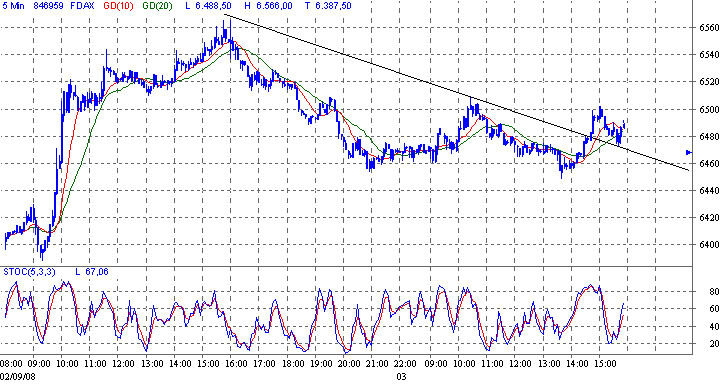This screenshot has width=723, height=384.
Task: Click the 17:00 time axis label
Action: (265, 364)
